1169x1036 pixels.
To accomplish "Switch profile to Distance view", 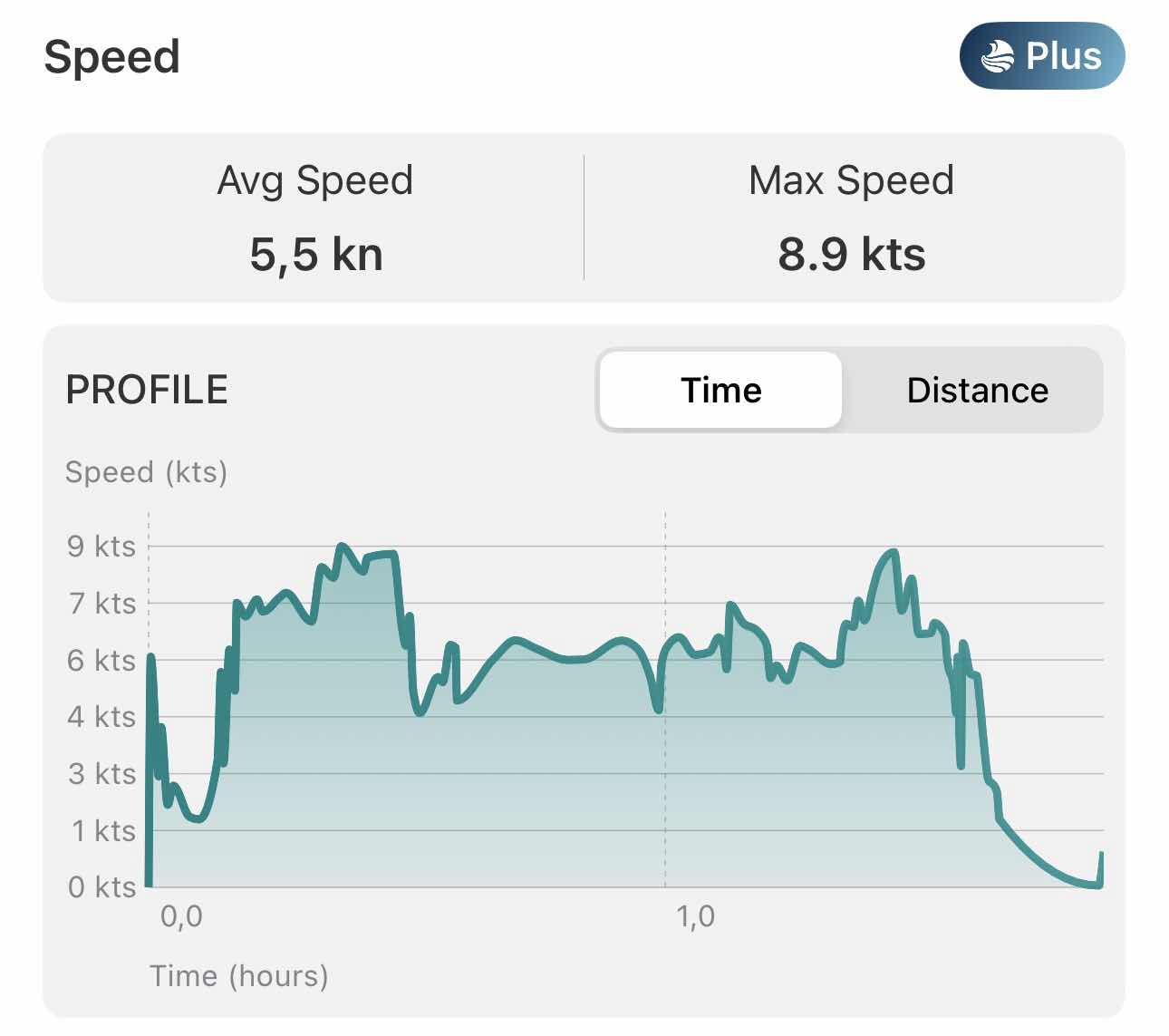I will [x=977, y=391].
